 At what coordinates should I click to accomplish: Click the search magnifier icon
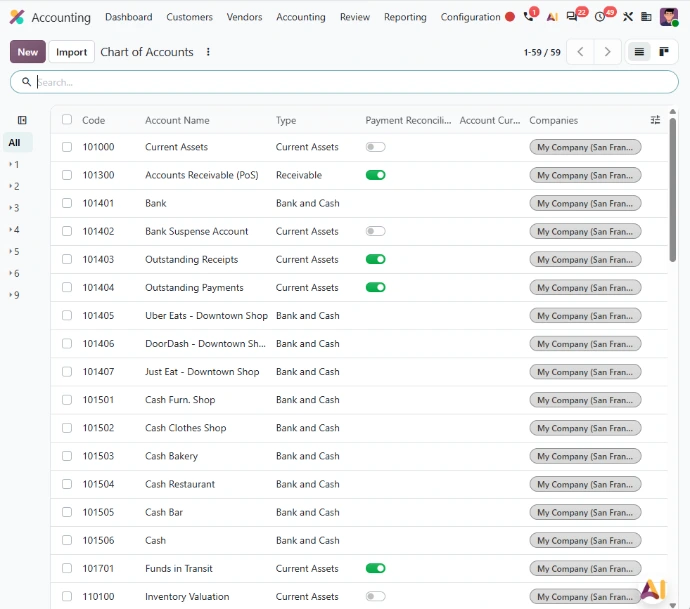click(x=26, y=82)
